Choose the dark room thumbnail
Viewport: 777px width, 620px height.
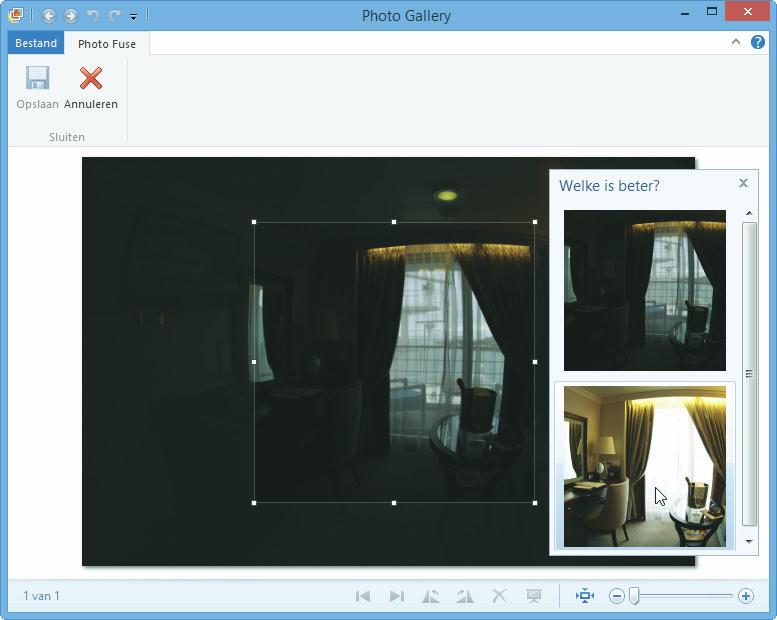pyautogui.click(x=645, y=290)
